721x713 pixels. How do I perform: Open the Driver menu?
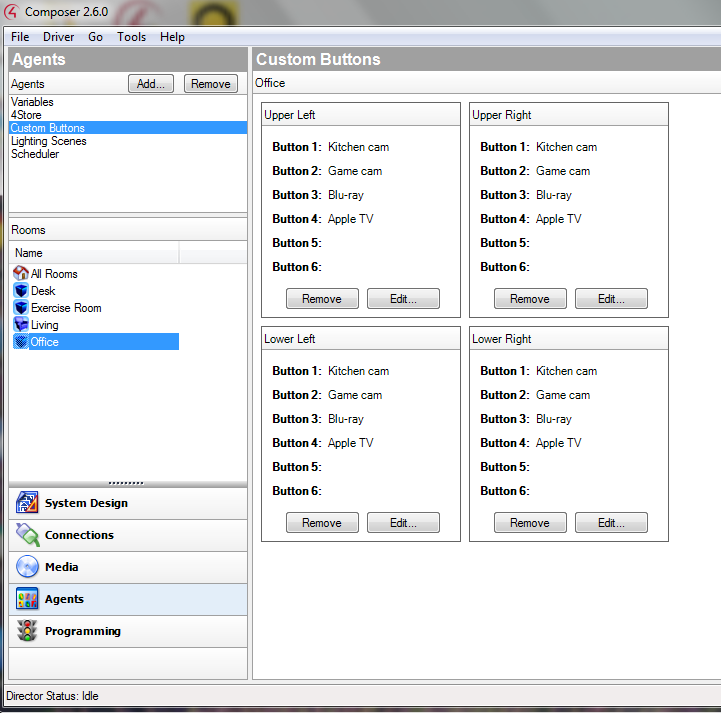58,37
